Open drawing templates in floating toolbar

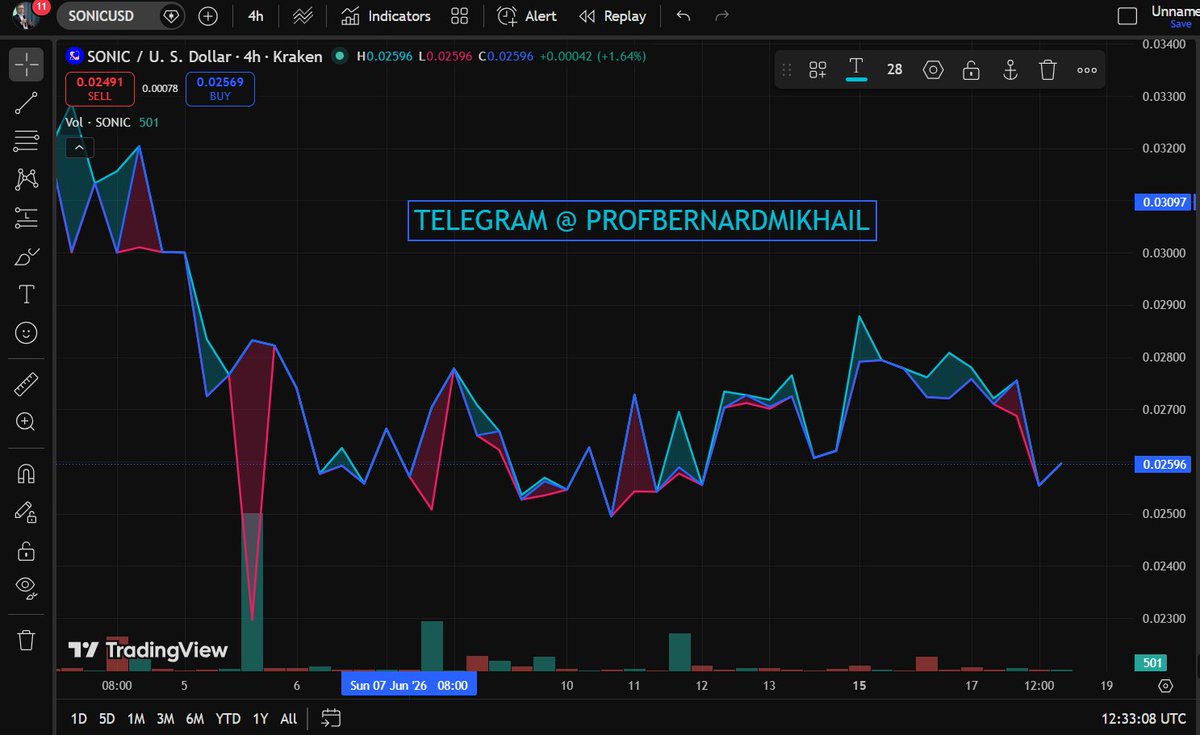click(818, 69)
